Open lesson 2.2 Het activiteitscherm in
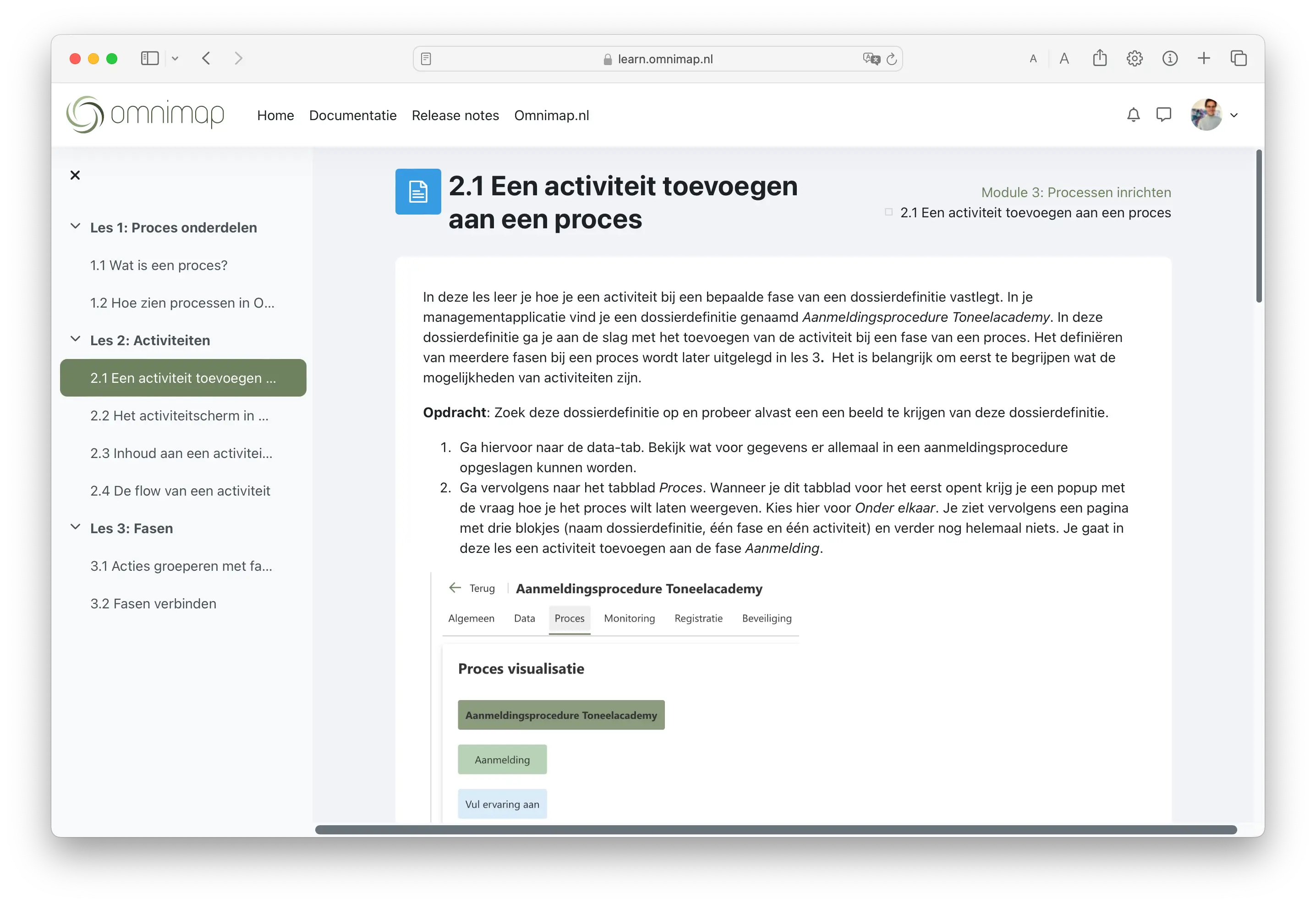The width and height of the screenshot is (1316, 905). (179, 416)
